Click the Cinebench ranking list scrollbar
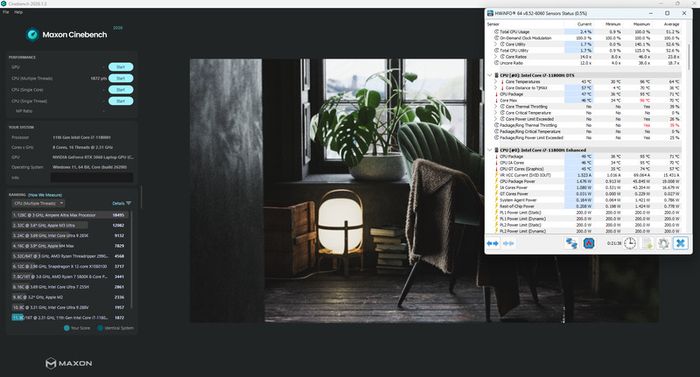Image resolution: width=700 pixels, height=377 pixels. (131, 259)
